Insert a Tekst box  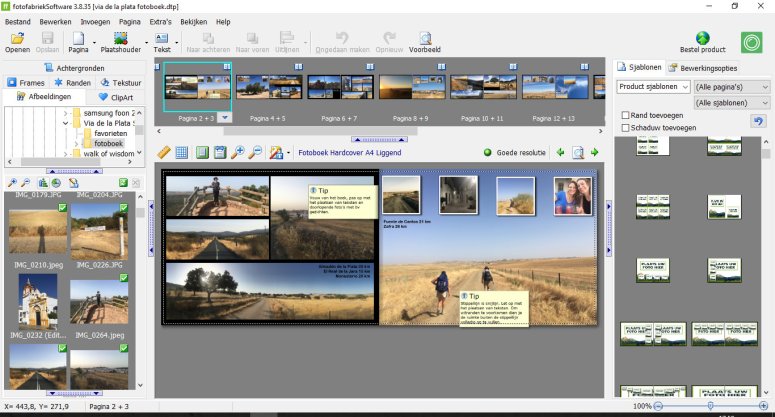pos(162,39)
